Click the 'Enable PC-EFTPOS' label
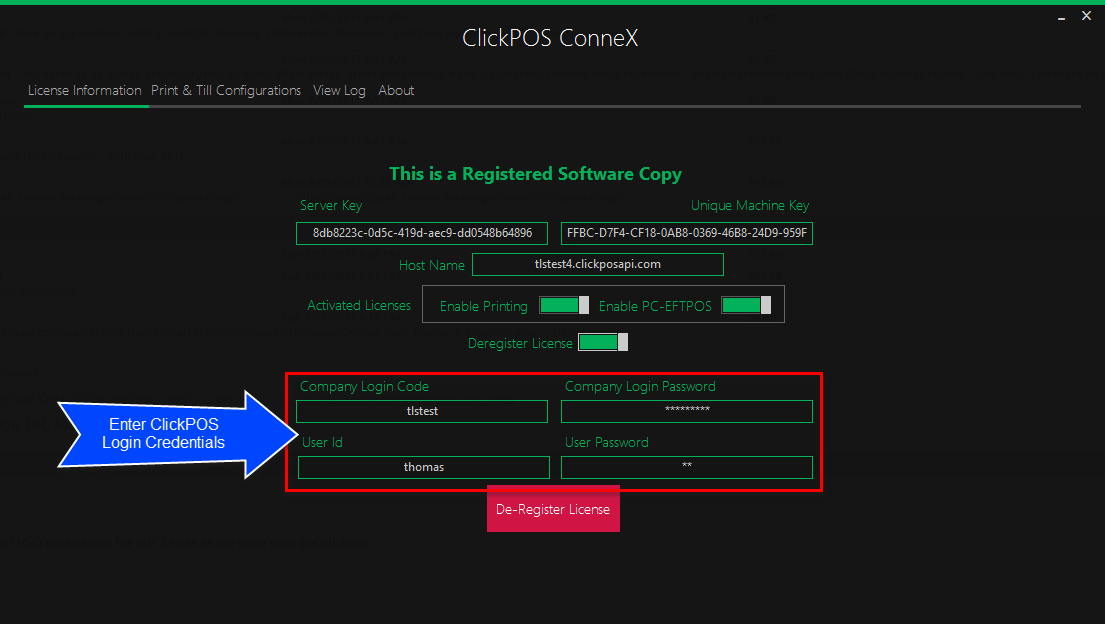1105x624 pixels. coord(655,306)
